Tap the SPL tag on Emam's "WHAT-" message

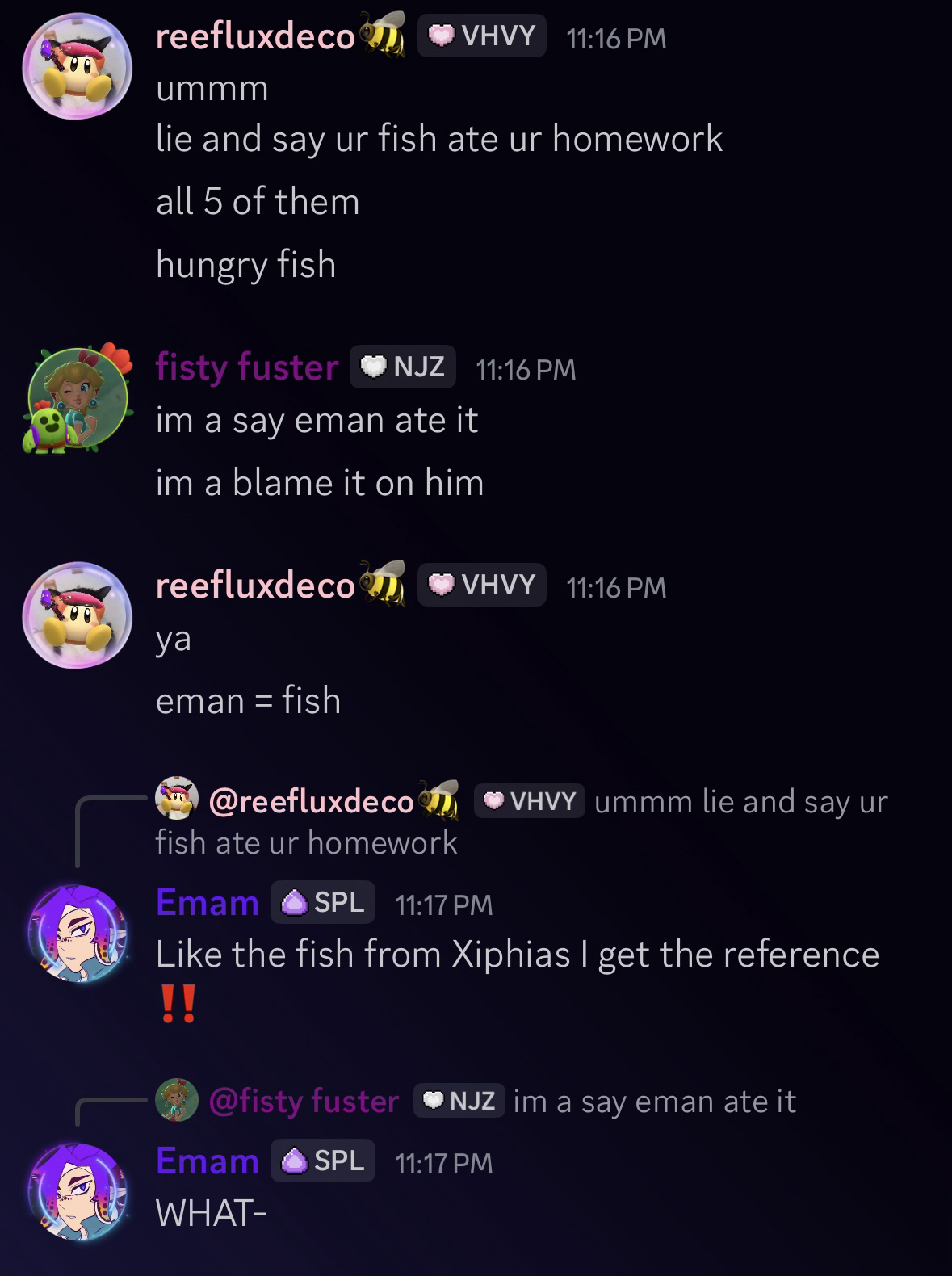323,1161
